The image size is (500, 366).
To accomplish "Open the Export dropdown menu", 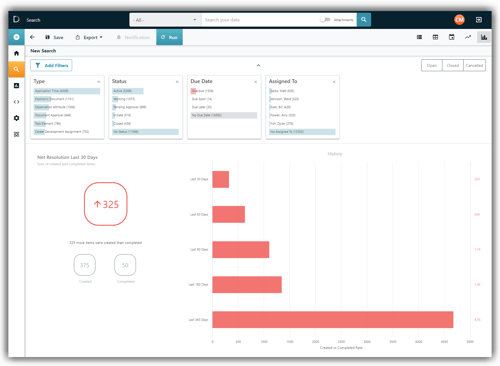I will [x=89, y=37].
